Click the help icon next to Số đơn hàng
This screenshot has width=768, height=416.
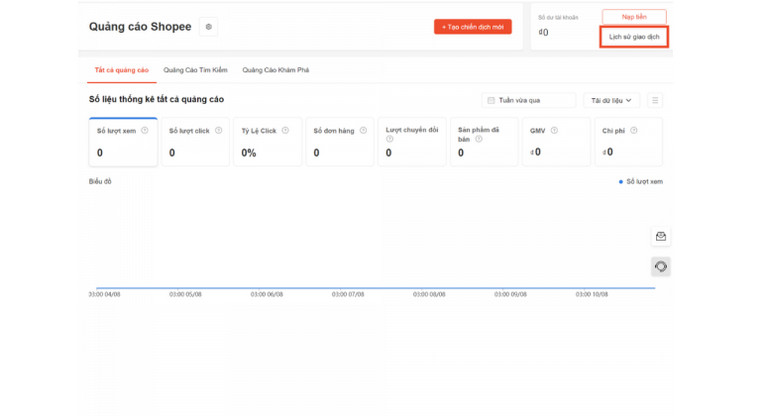pos(363,130)
